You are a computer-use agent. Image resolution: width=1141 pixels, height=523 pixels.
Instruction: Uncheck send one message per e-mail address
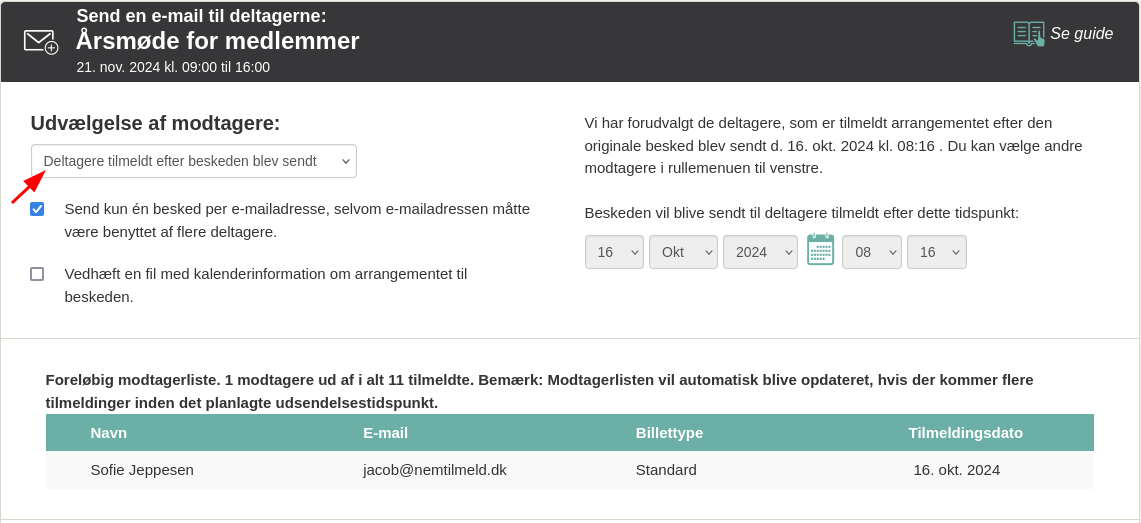pos(37,209)
